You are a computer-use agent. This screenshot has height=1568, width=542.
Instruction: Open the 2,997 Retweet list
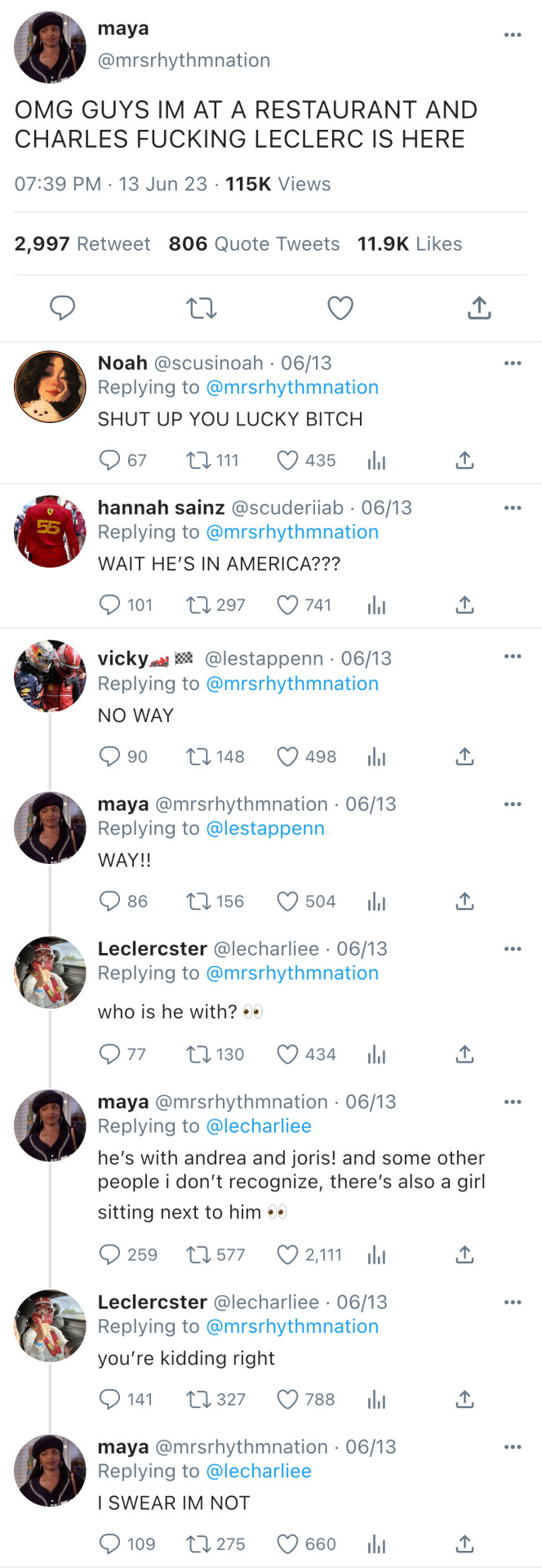[x=82, y=244]
